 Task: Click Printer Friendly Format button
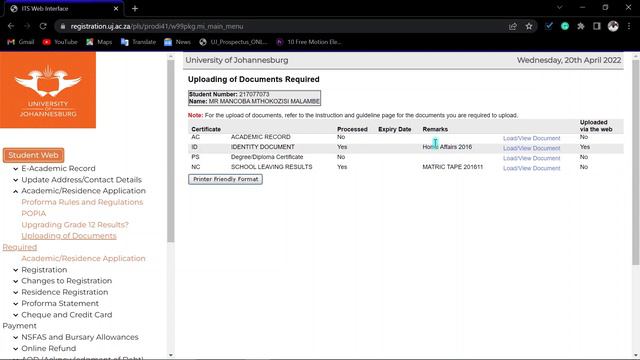point(225,179)
